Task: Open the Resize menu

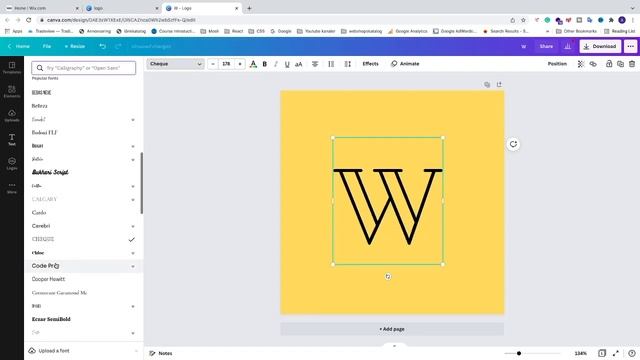Action: click(75, 47)
